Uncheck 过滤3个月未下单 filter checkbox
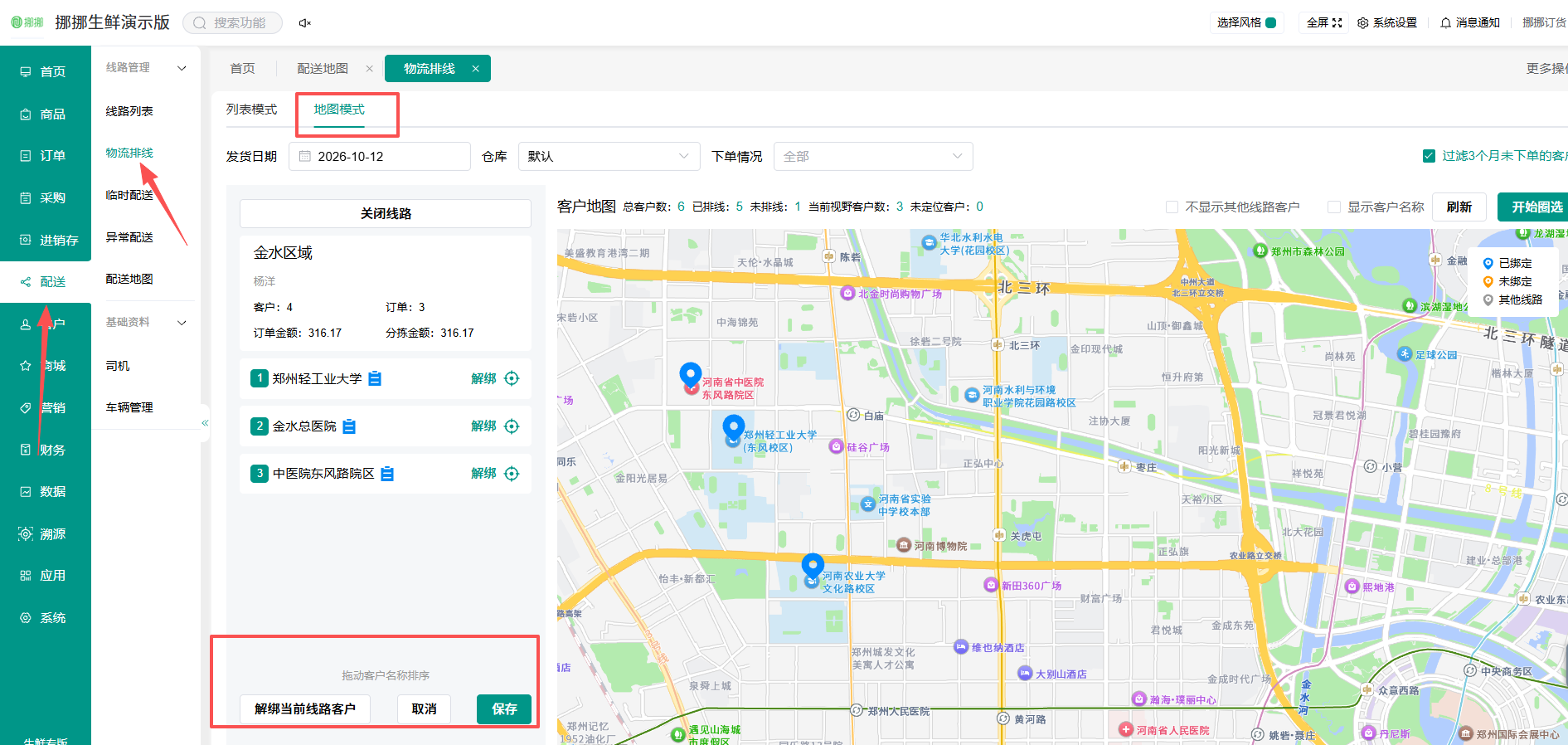 click(1429, 156)
